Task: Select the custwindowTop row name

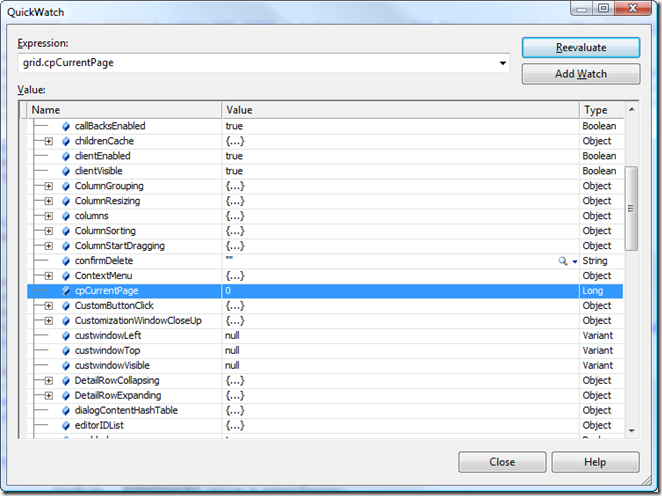Action: pyautogui.click(x=107, y=350)
